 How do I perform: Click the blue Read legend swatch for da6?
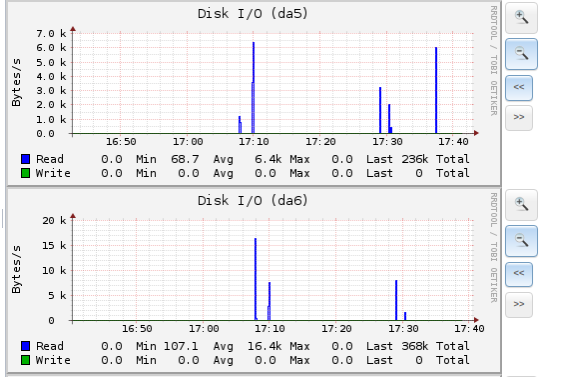25,346
